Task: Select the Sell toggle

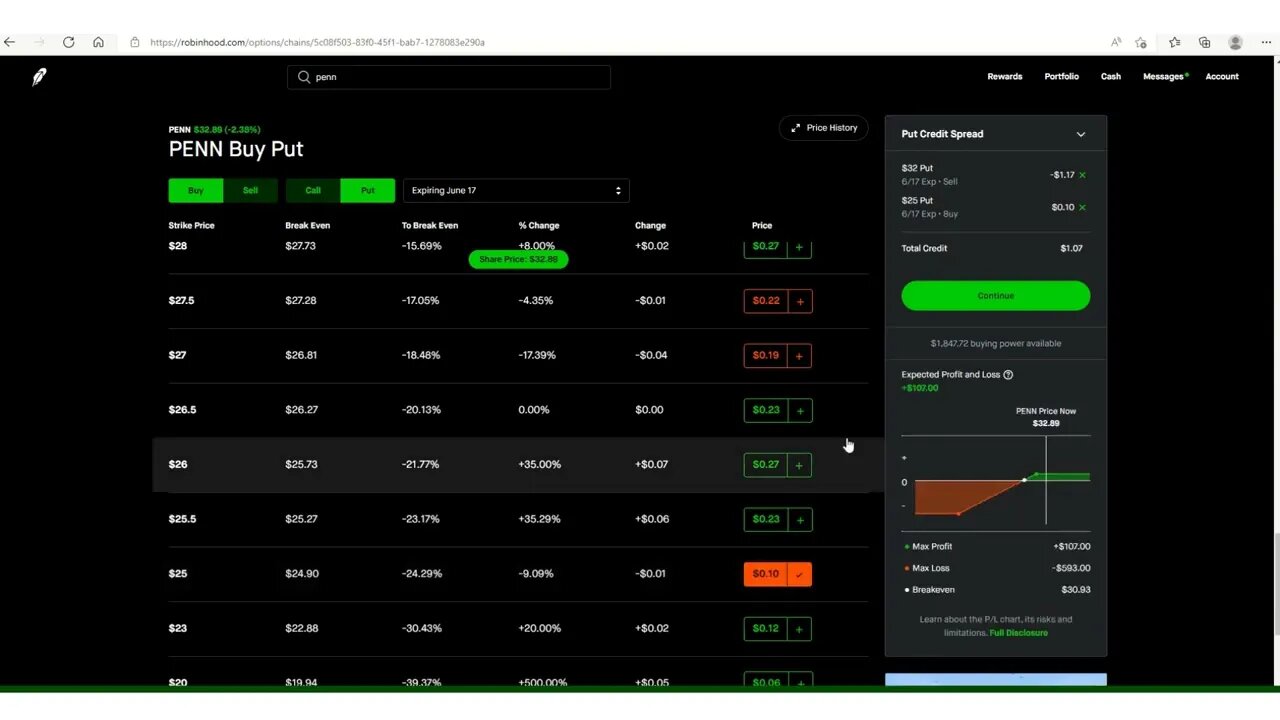Action: point(250,190)
